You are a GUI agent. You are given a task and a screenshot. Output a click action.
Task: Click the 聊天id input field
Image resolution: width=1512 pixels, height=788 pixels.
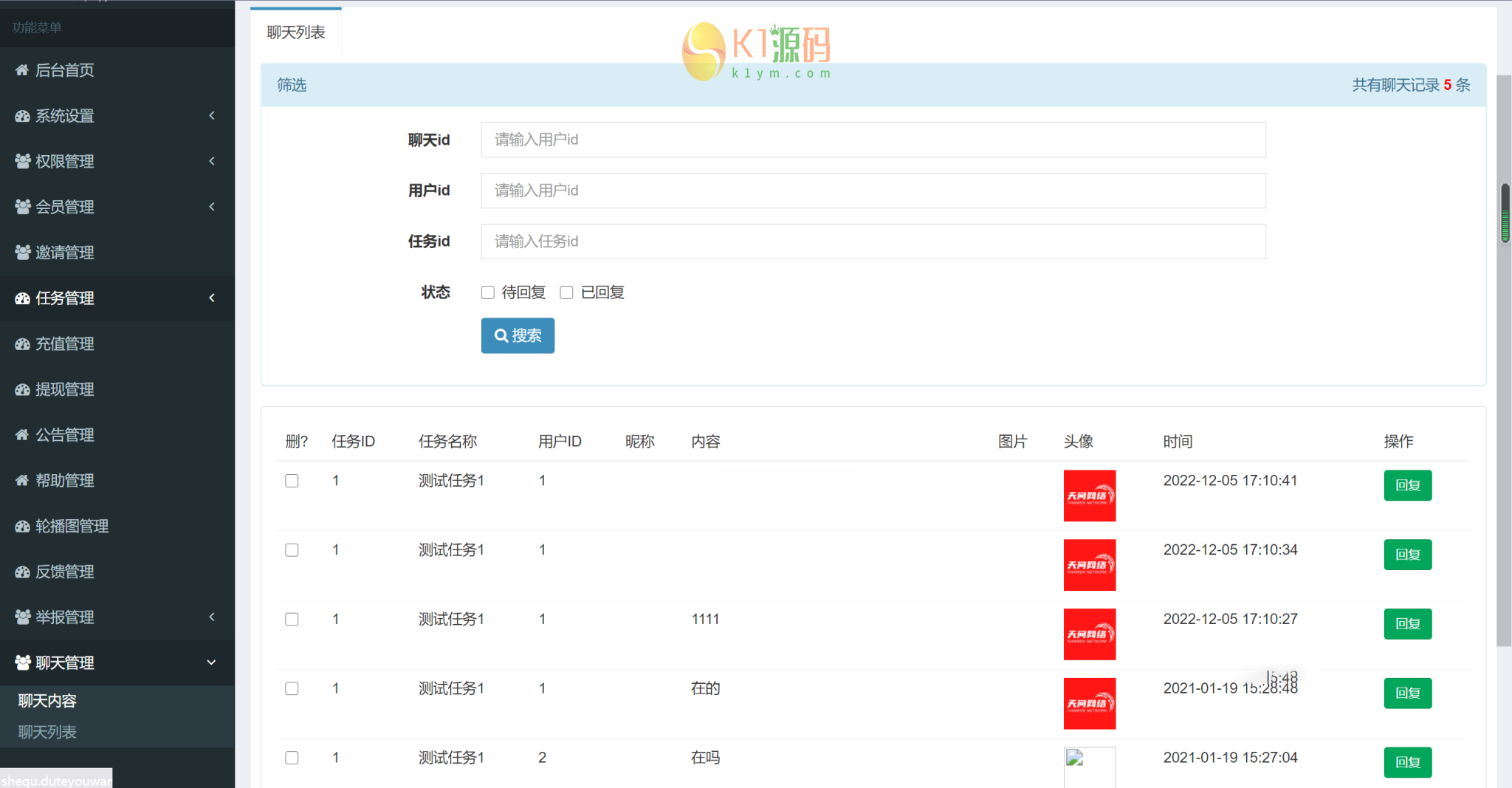click(873, 140)
